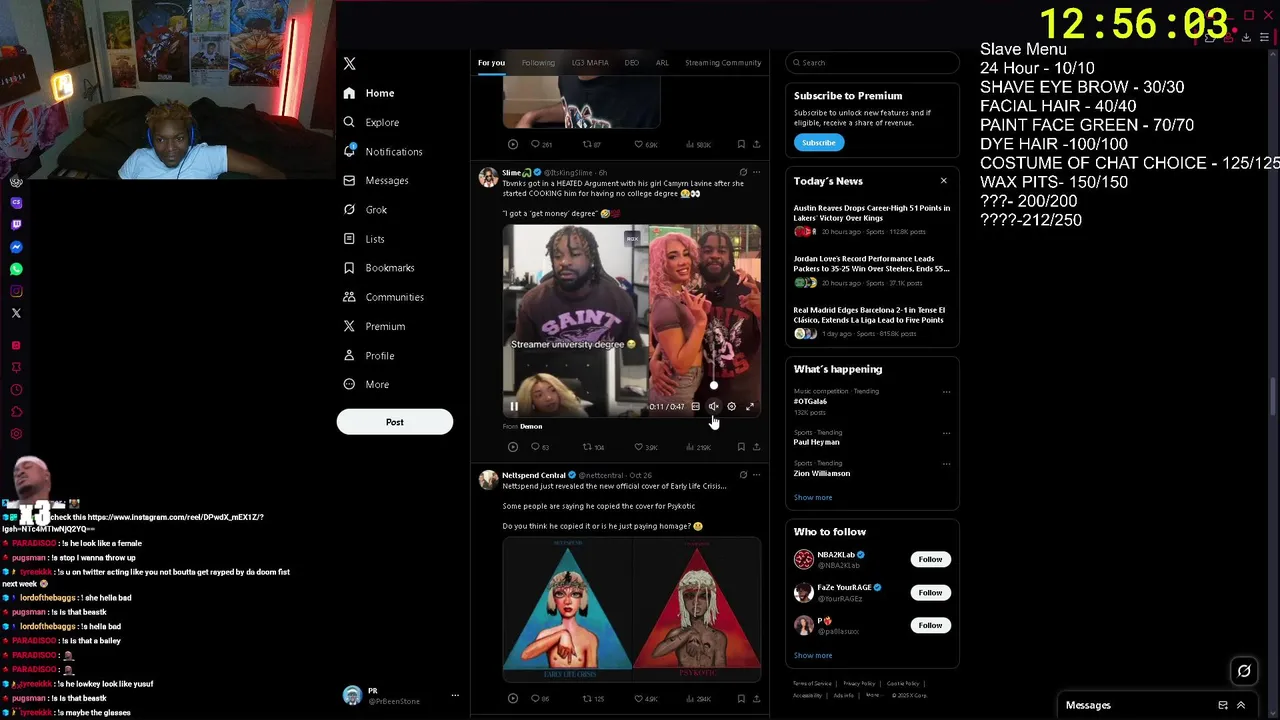This screenshot has width=1280, height=720.
Task: Follow the NBA2KLab account
Action: tap(930, 559)
